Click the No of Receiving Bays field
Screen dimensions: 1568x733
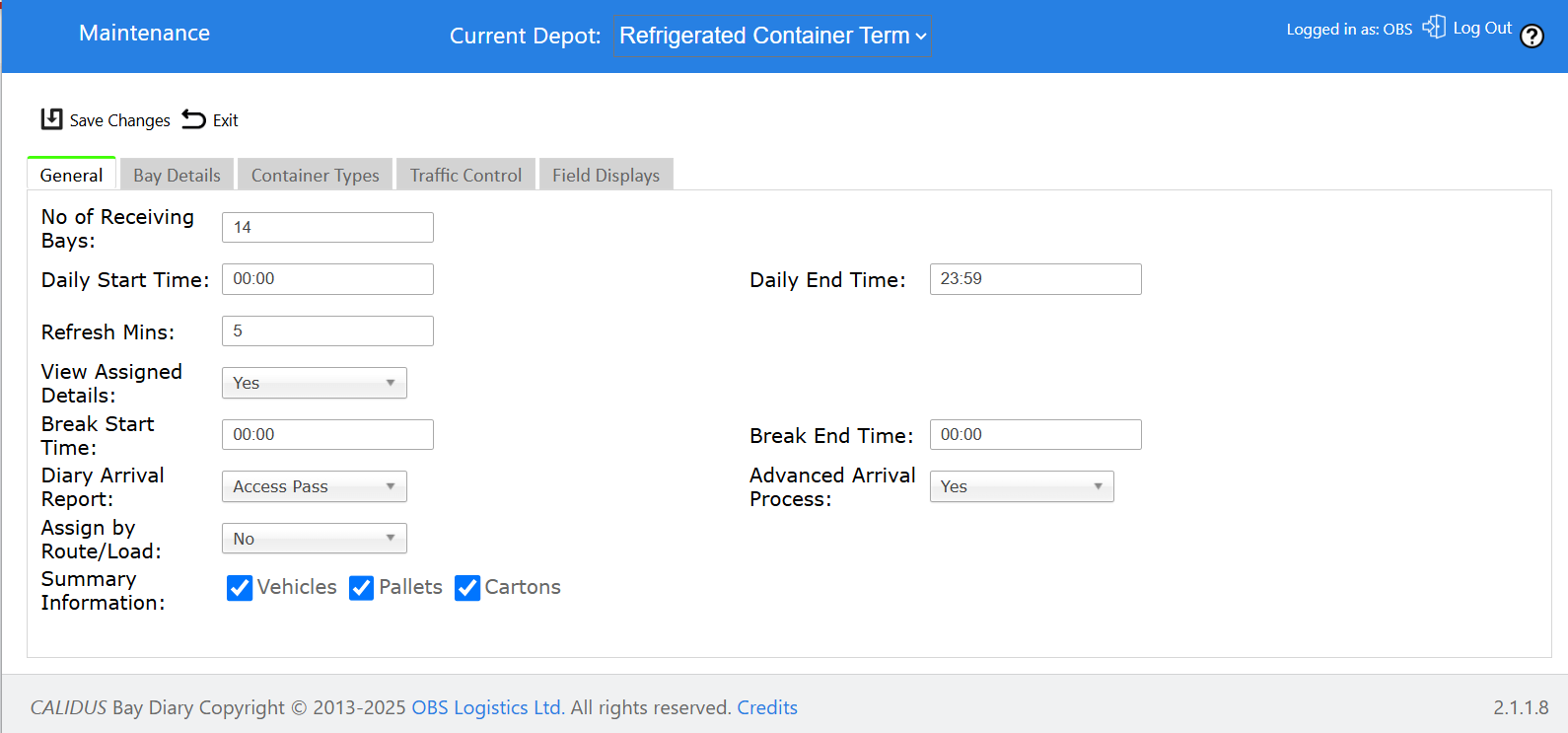[327, 227]
